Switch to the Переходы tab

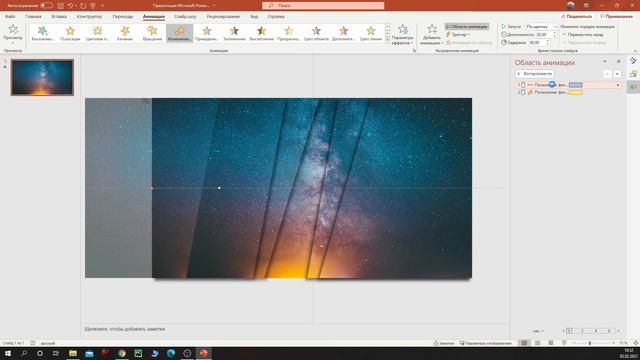[122, 17]
